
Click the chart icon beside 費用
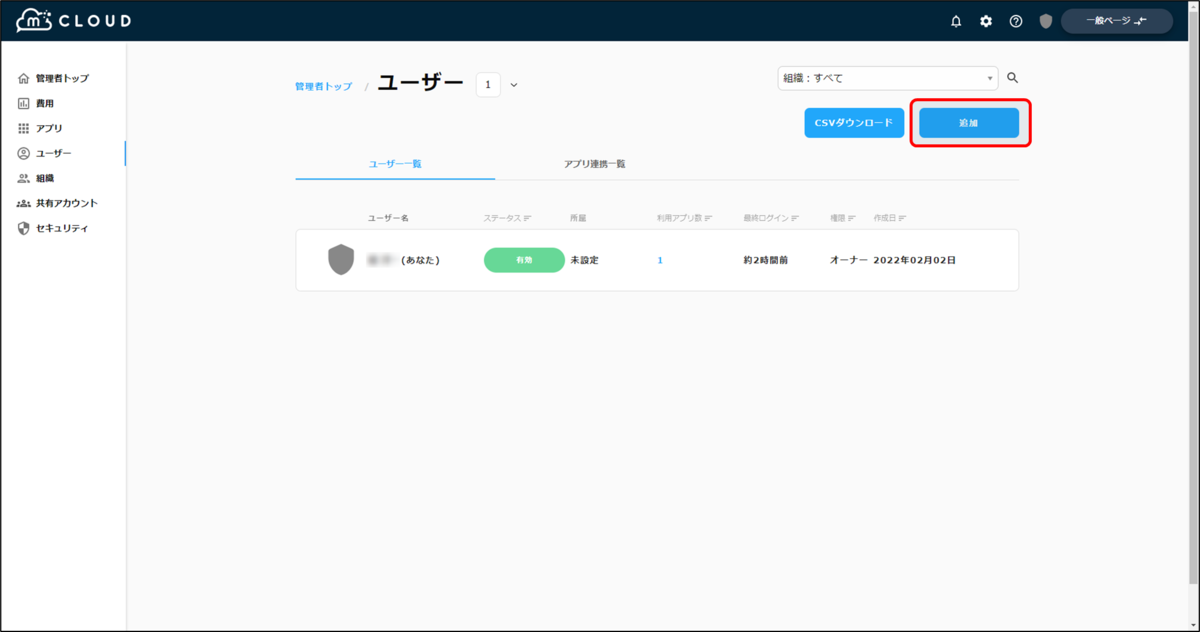(x=24, y=103)
